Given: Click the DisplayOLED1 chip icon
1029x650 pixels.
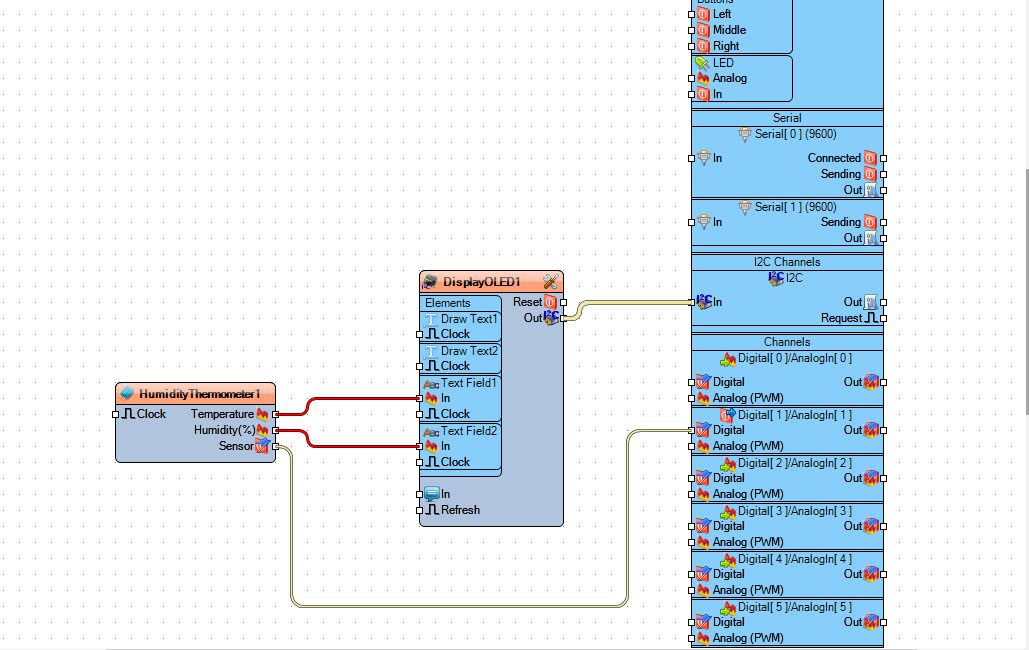Looking at the screenshot, I should (430, 282).
